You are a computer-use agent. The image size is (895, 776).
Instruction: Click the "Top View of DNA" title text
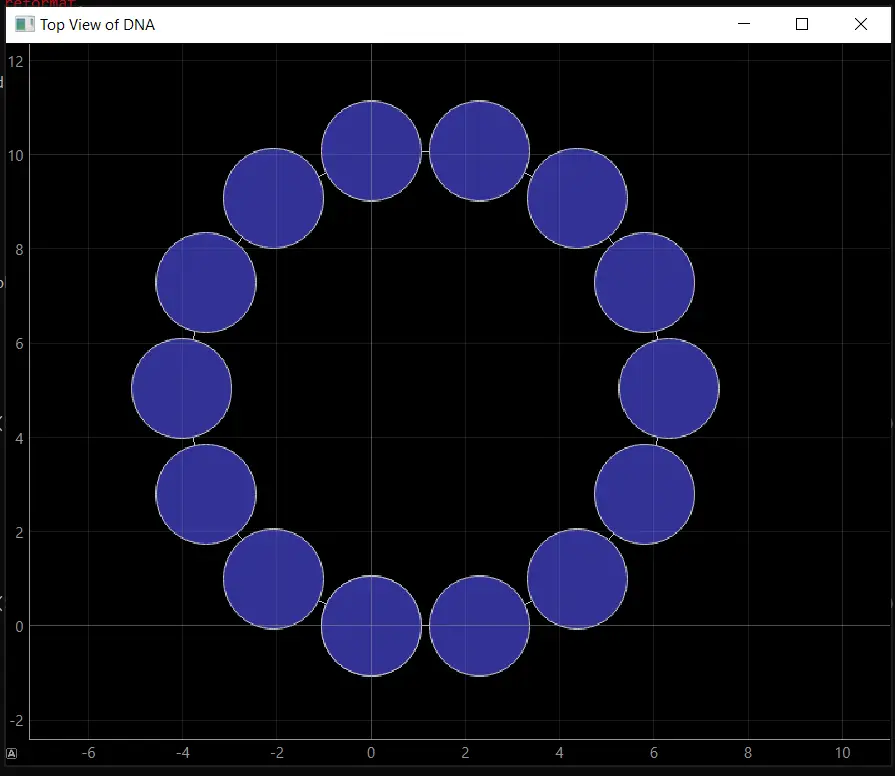pos(97,24)
